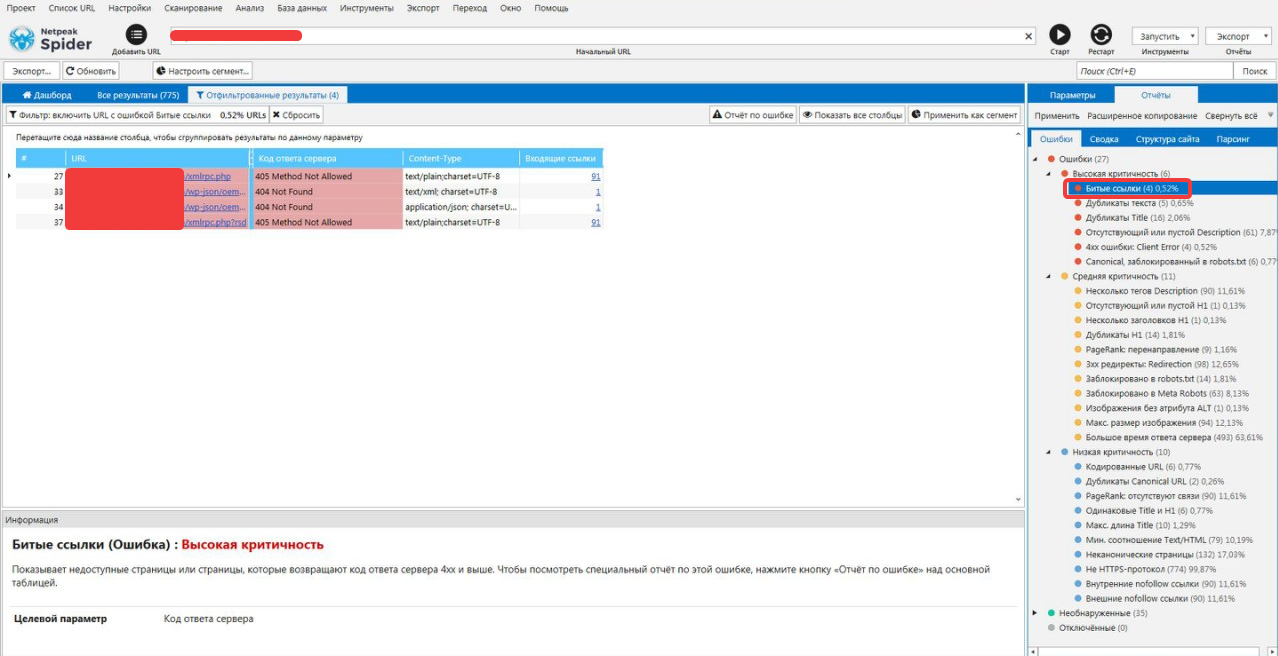Collapse the Низкая критичность (10) node

1049,452
